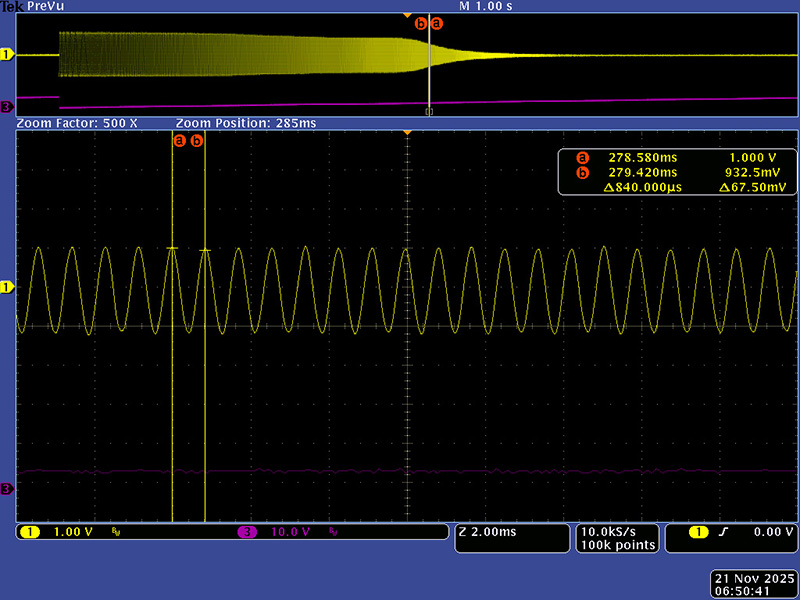Screen dimensions: 800x600
Task: Select the channel 1 ground marker in the overview
Action: [x=7, y=55]
